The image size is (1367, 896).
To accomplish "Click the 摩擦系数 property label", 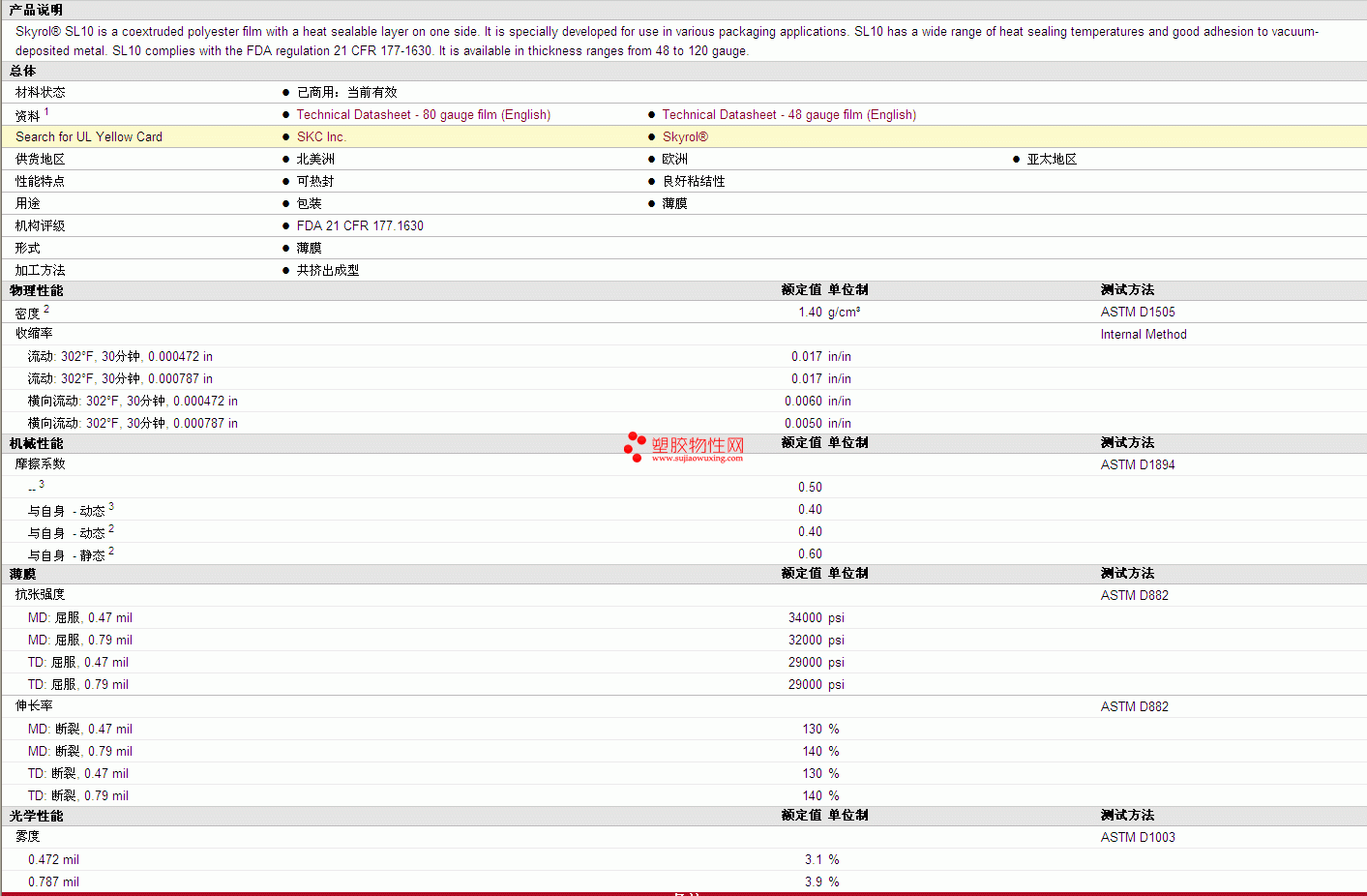I will pyautogui.click(x=41, y=463).
